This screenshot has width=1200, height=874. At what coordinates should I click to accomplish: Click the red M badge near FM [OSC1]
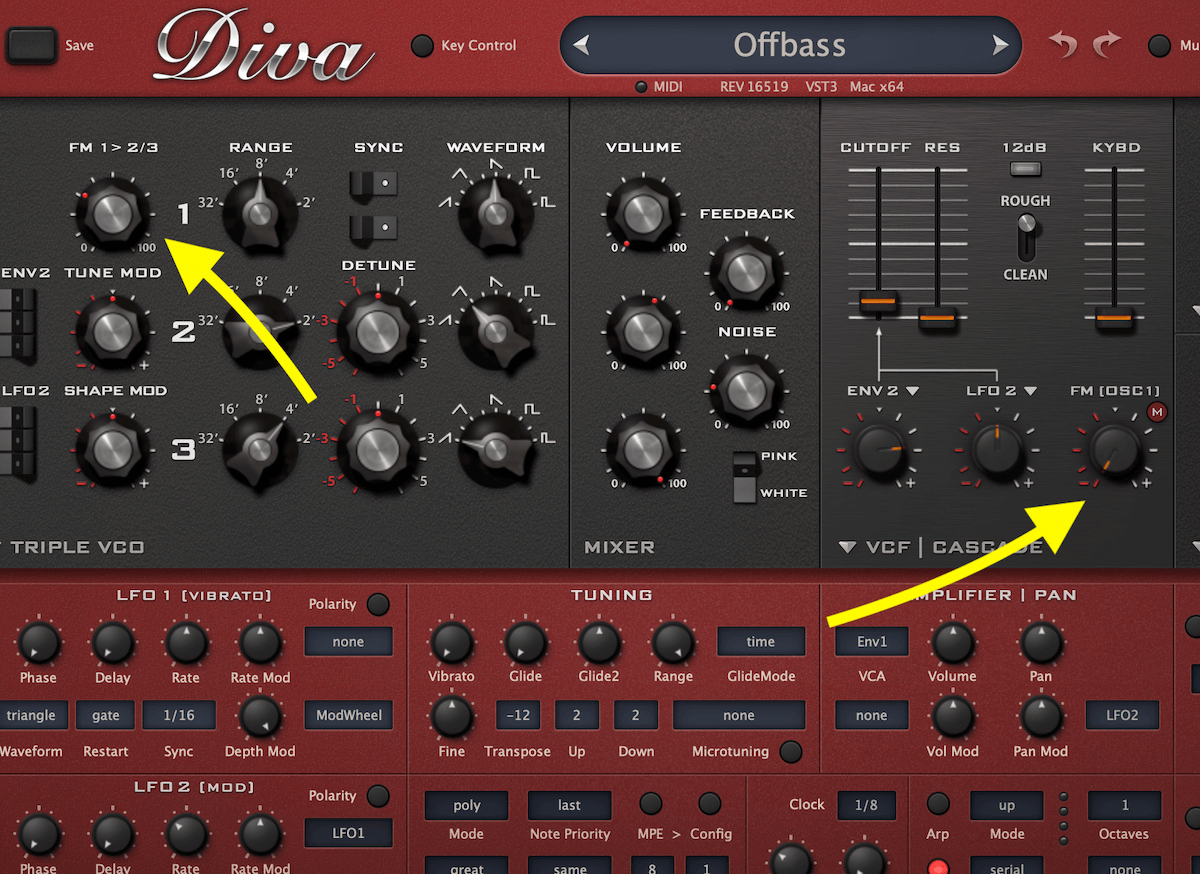pyautogui.click(x=1158, y=412)
